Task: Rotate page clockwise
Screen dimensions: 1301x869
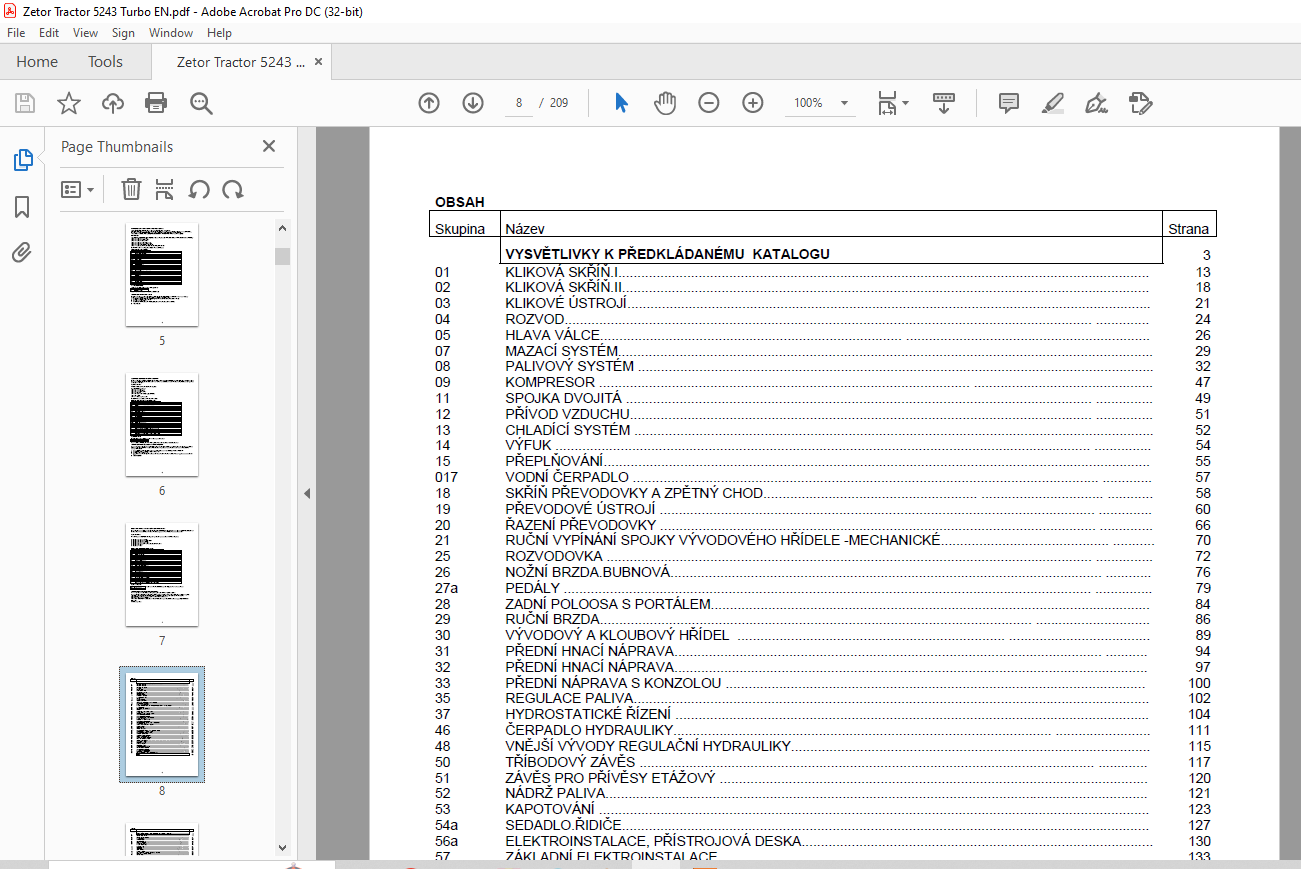Action: pyautogui.click(x=233, y=189)
